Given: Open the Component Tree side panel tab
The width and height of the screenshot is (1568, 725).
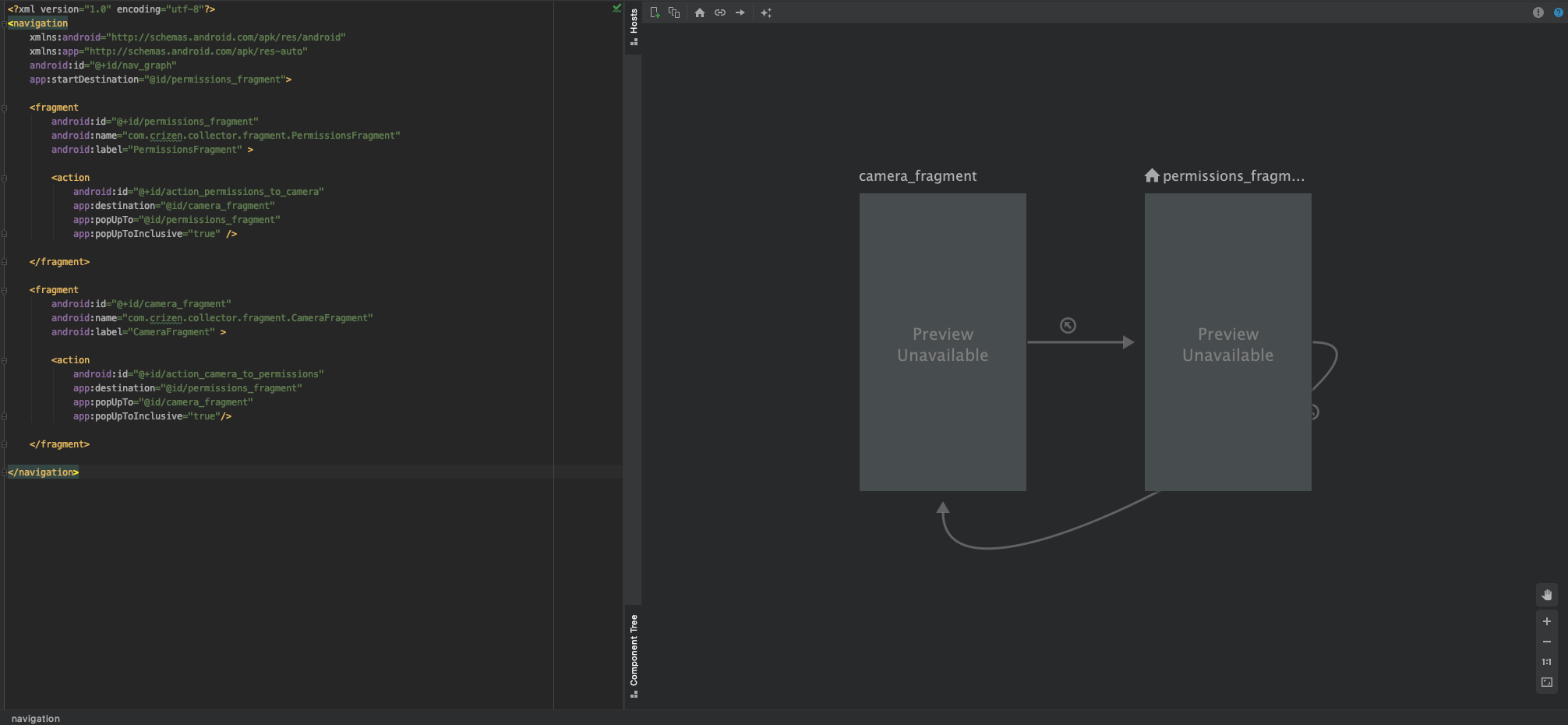Looking at the screenshot, I should coord(634,656).
